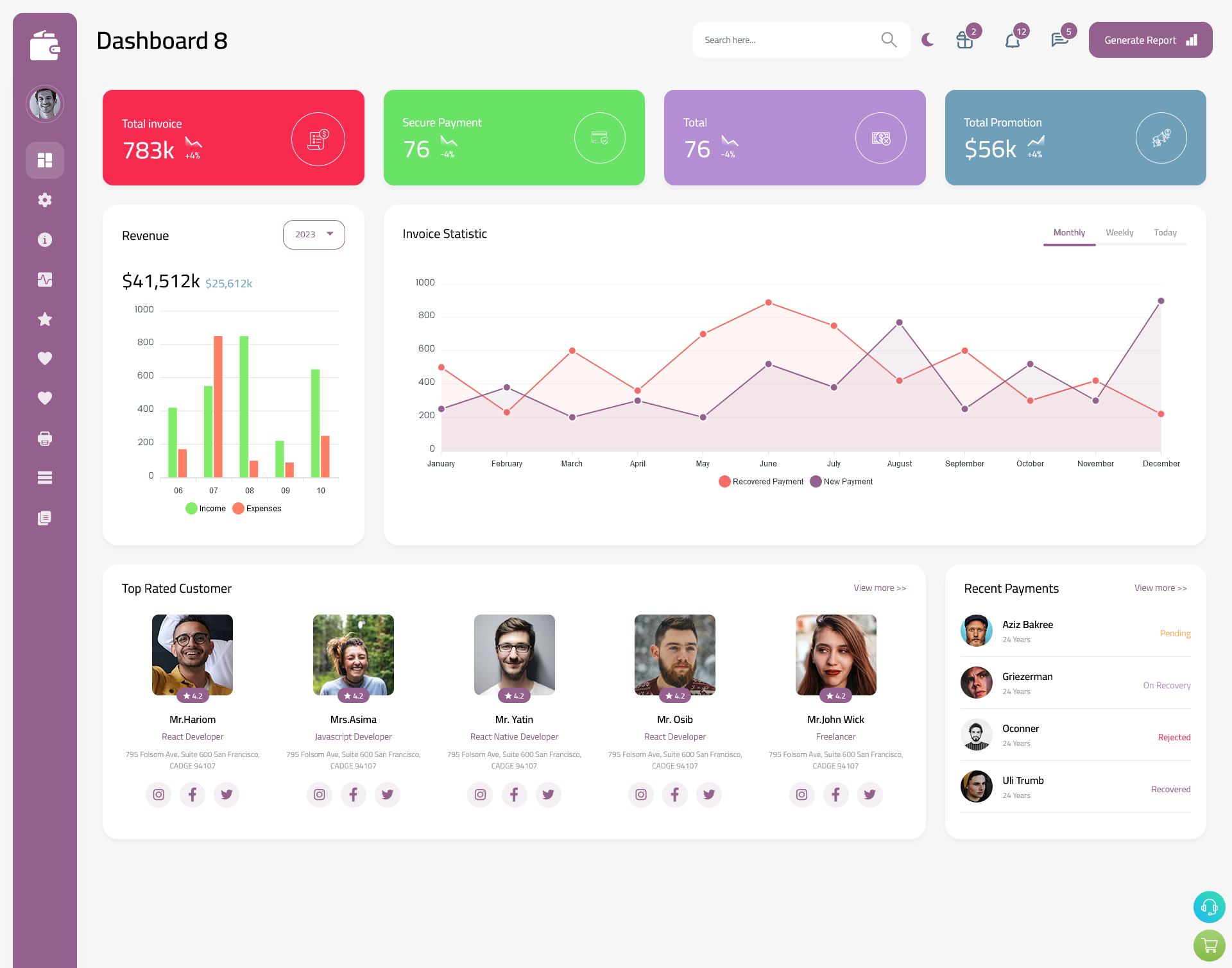Open the settings gear icon
This screenshot has width=1232, height=968.
44,199
